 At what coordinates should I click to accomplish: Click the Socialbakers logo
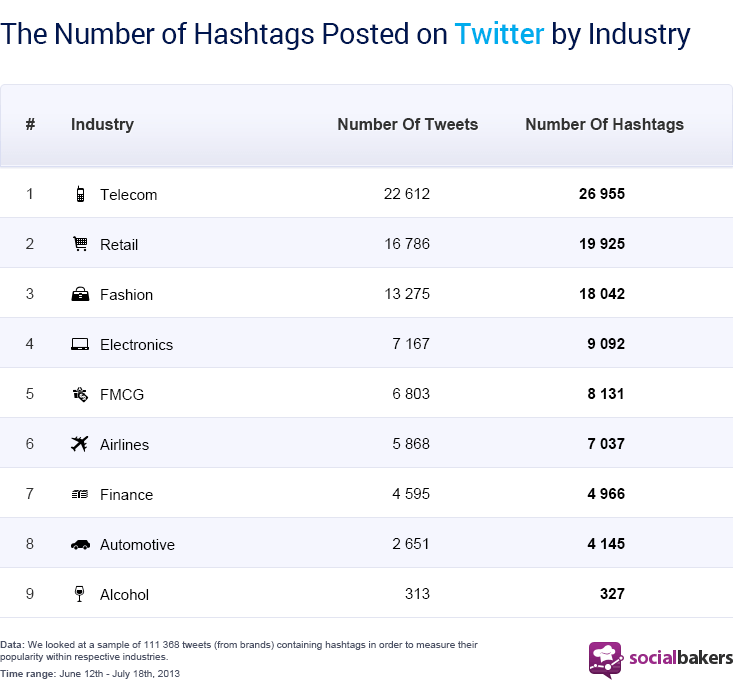[x=605, y=659]
